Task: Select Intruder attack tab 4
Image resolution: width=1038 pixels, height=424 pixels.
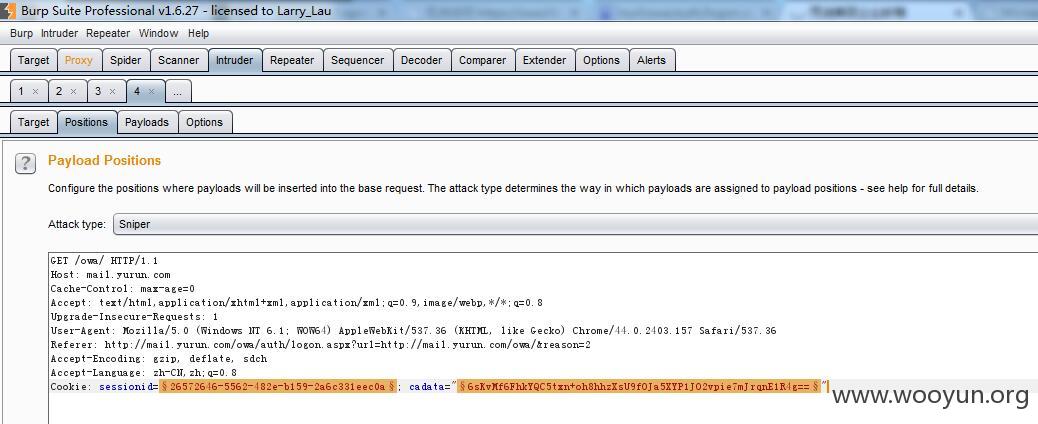Action: pyautogui.click(x=137, y=91)
